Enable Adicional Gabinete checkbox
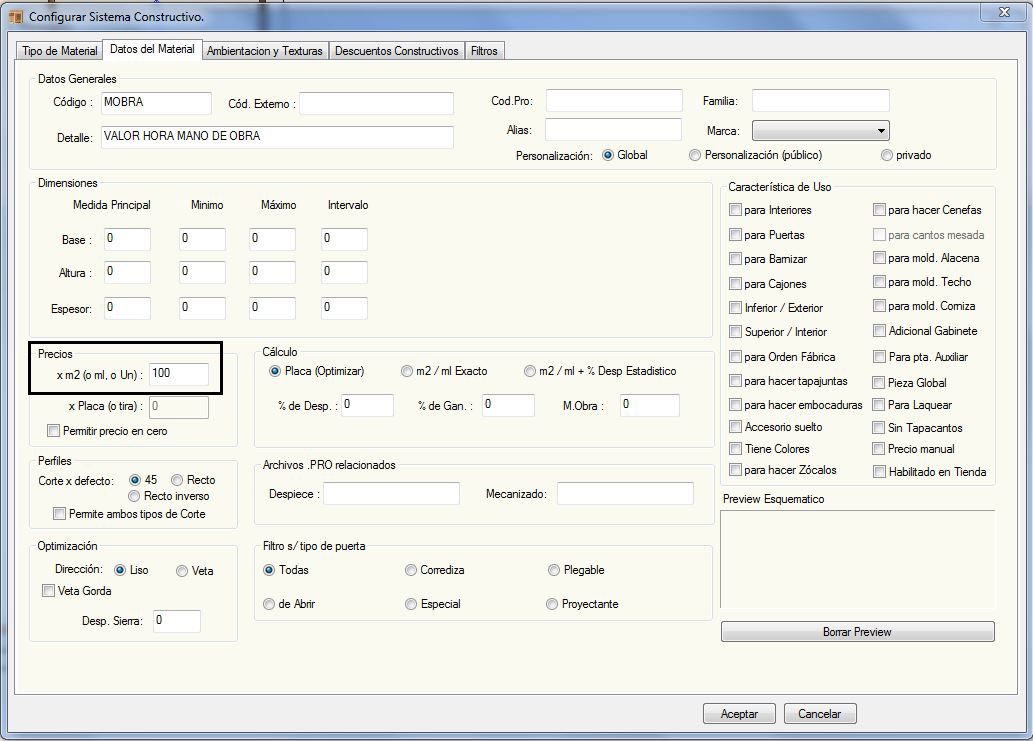The height and width of the screenshot is (741, 1033). click(879, 331)
